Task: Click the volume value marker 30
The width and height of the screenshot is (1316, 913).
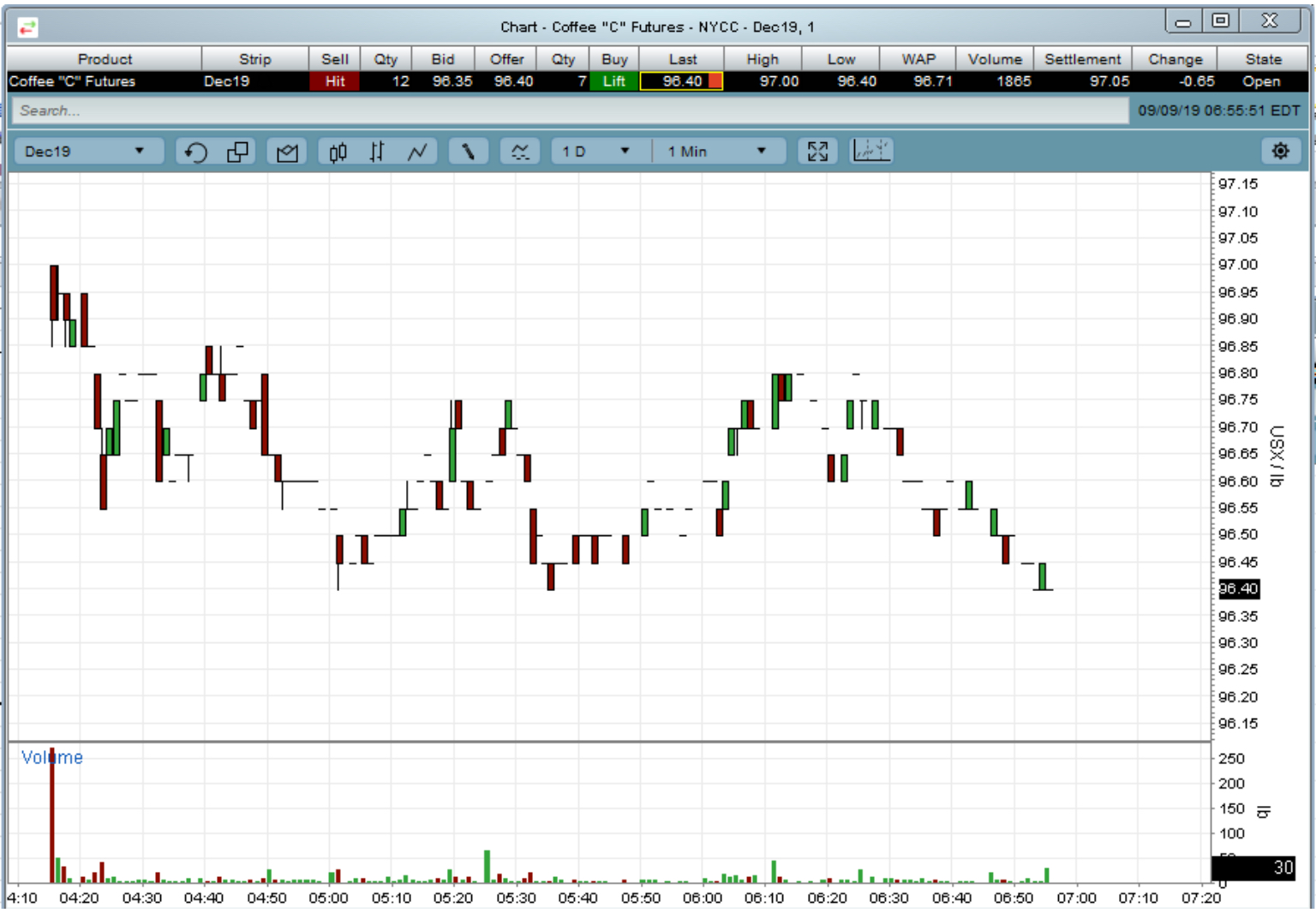Action: click(x=1253, y=868)
